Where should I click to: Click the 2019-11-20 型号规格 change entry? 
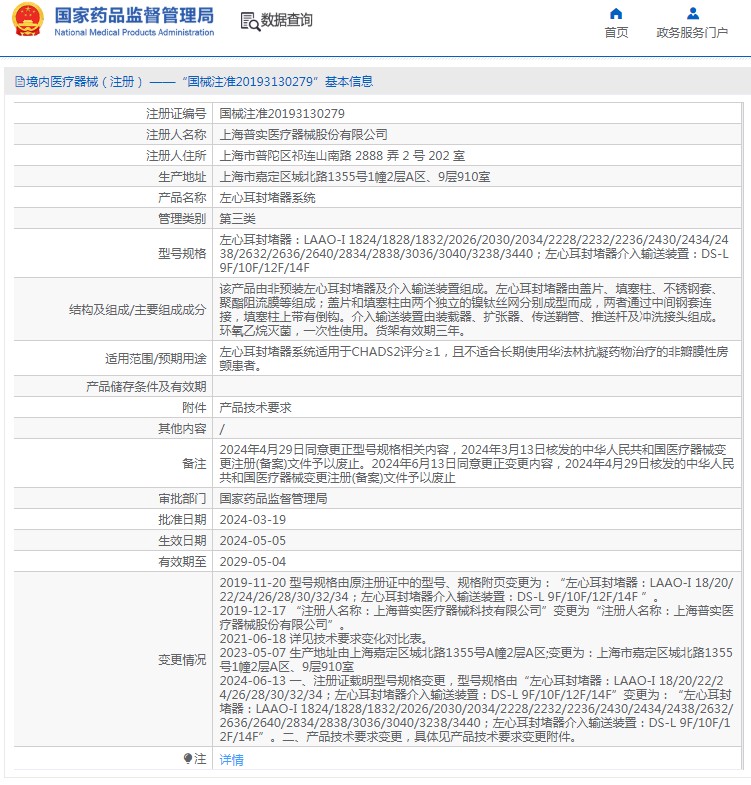[476, 590]
